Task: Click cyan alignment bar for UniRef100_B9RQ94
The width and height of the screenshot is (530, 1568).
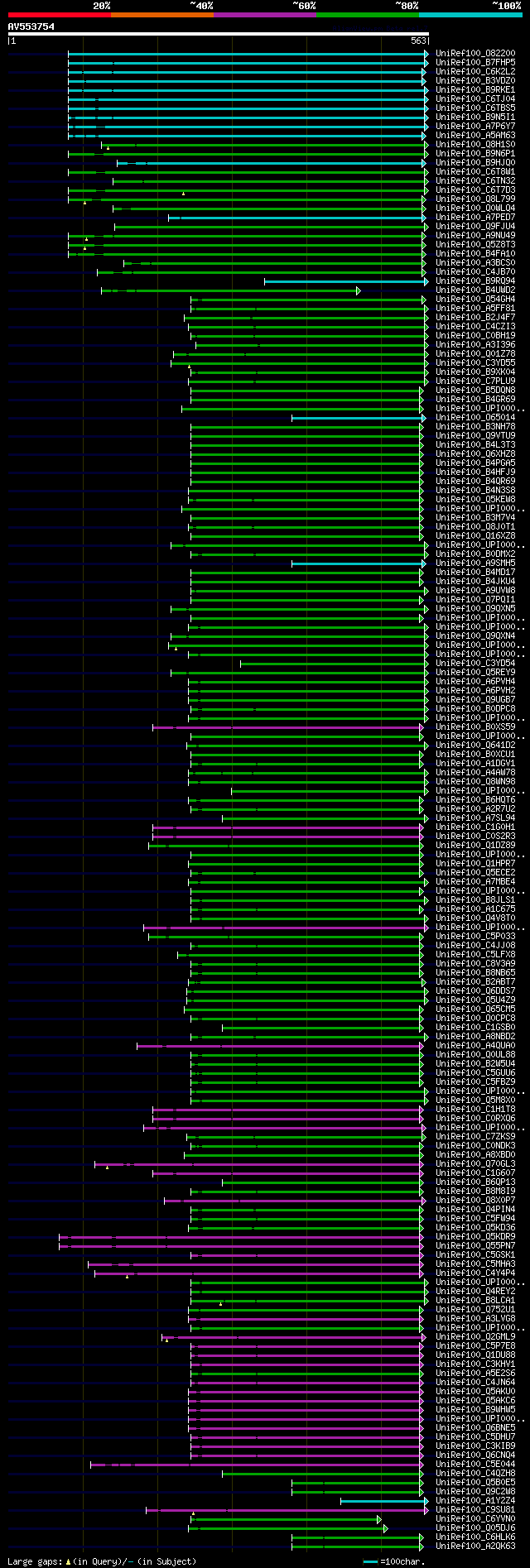Action: 344,281
